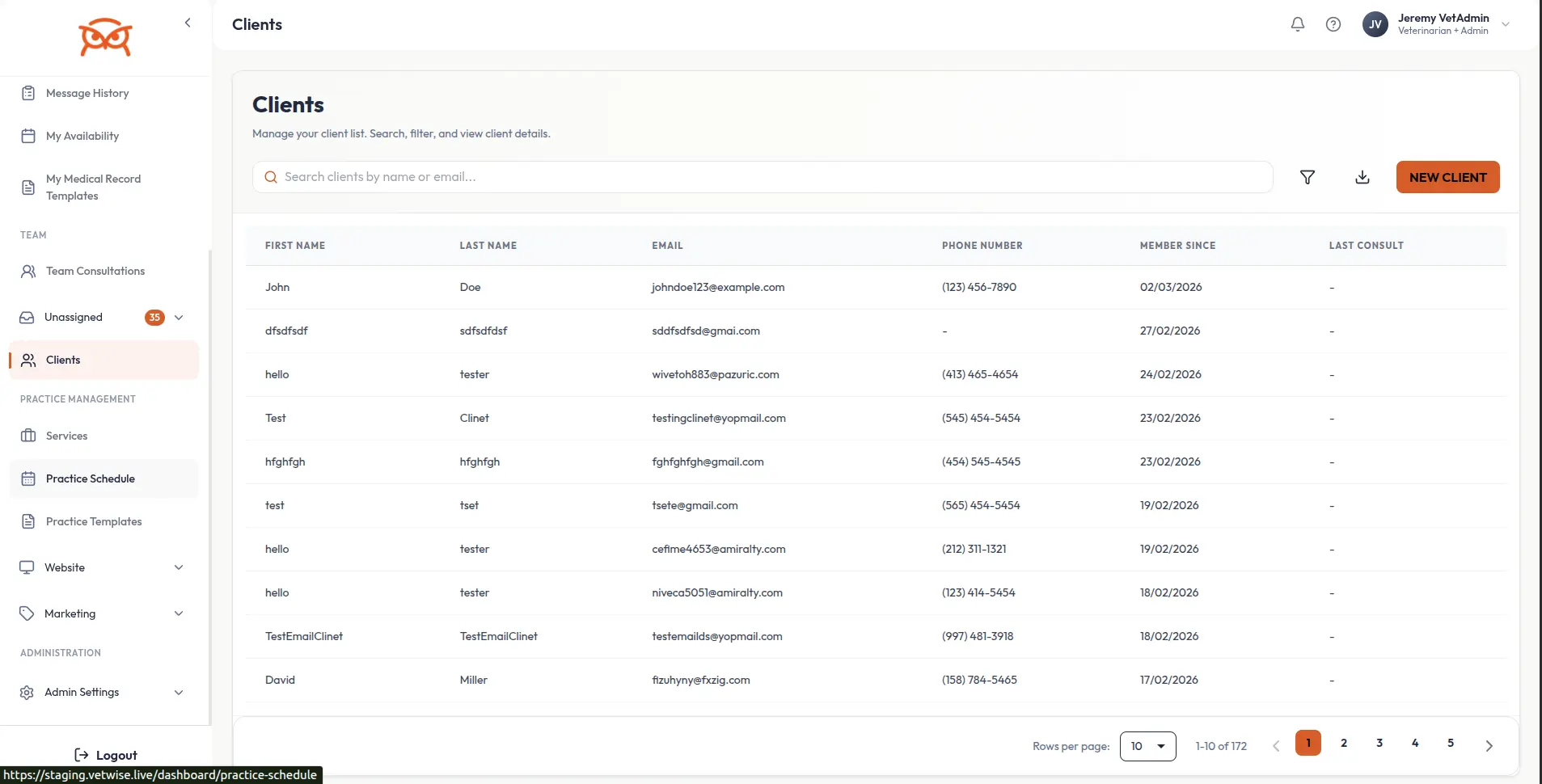Click email johndoe123@example.com
Screen dimensions: 1542x784
coord(718,287)
